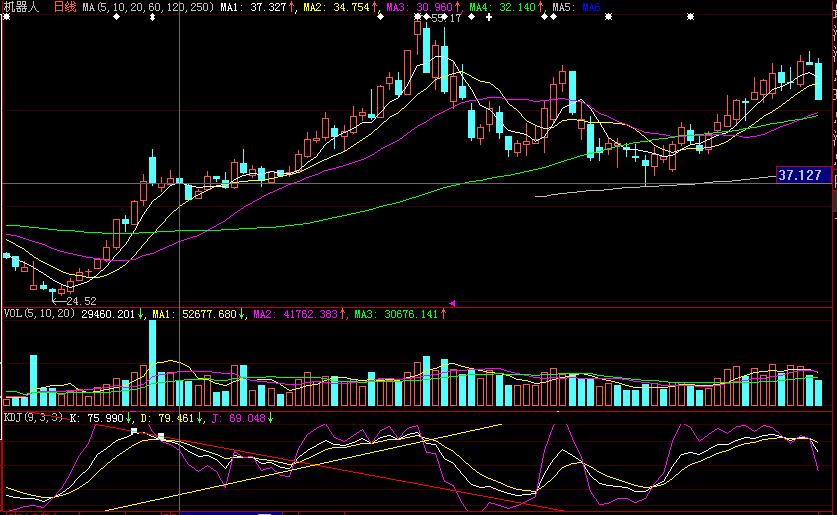Click the 55.17 high price label
The image size is (837, 515).
[446, 19]
